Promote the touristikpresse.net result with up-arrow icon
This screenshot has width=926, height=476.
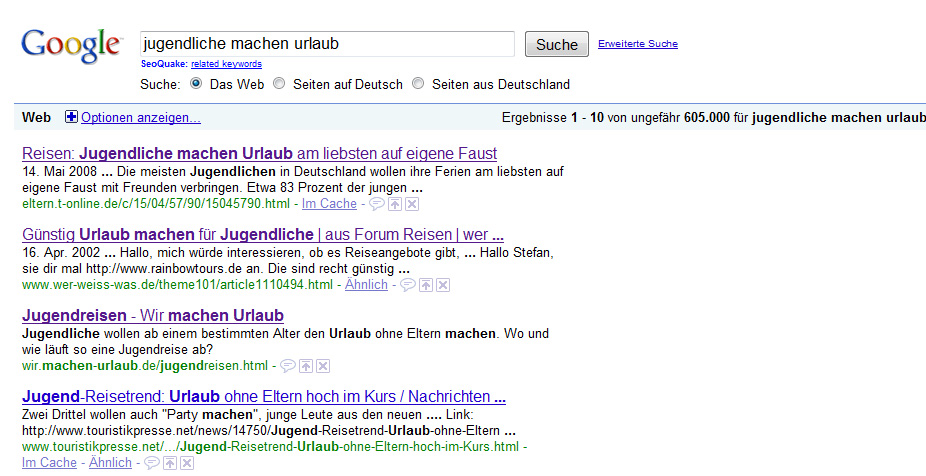pos(170,462)
